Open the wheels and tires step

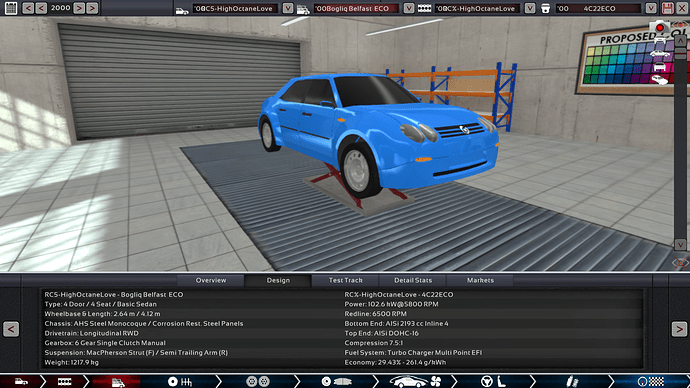coord(258,381)
